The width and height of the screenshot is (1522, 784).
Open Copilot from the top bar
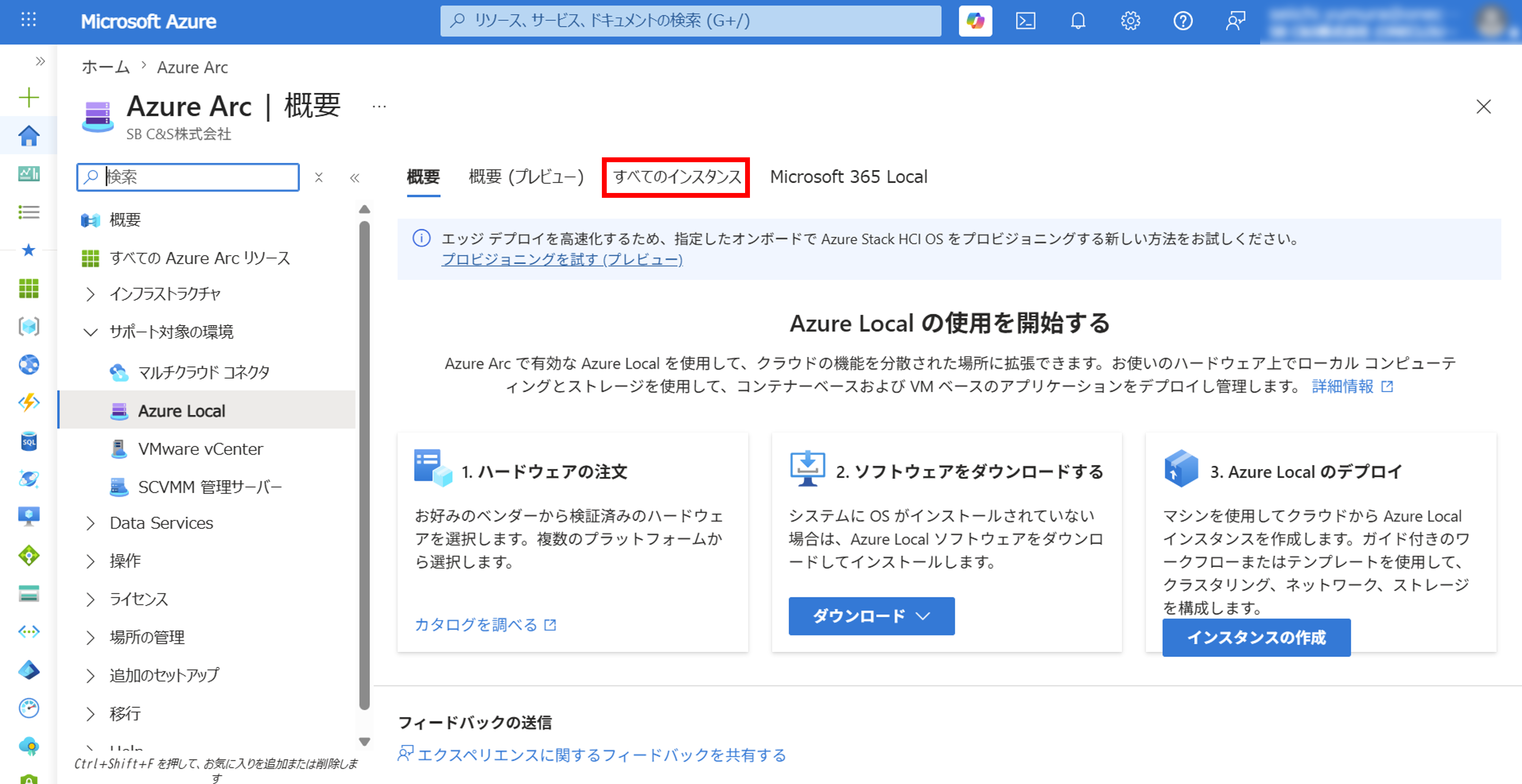[975, 21]
